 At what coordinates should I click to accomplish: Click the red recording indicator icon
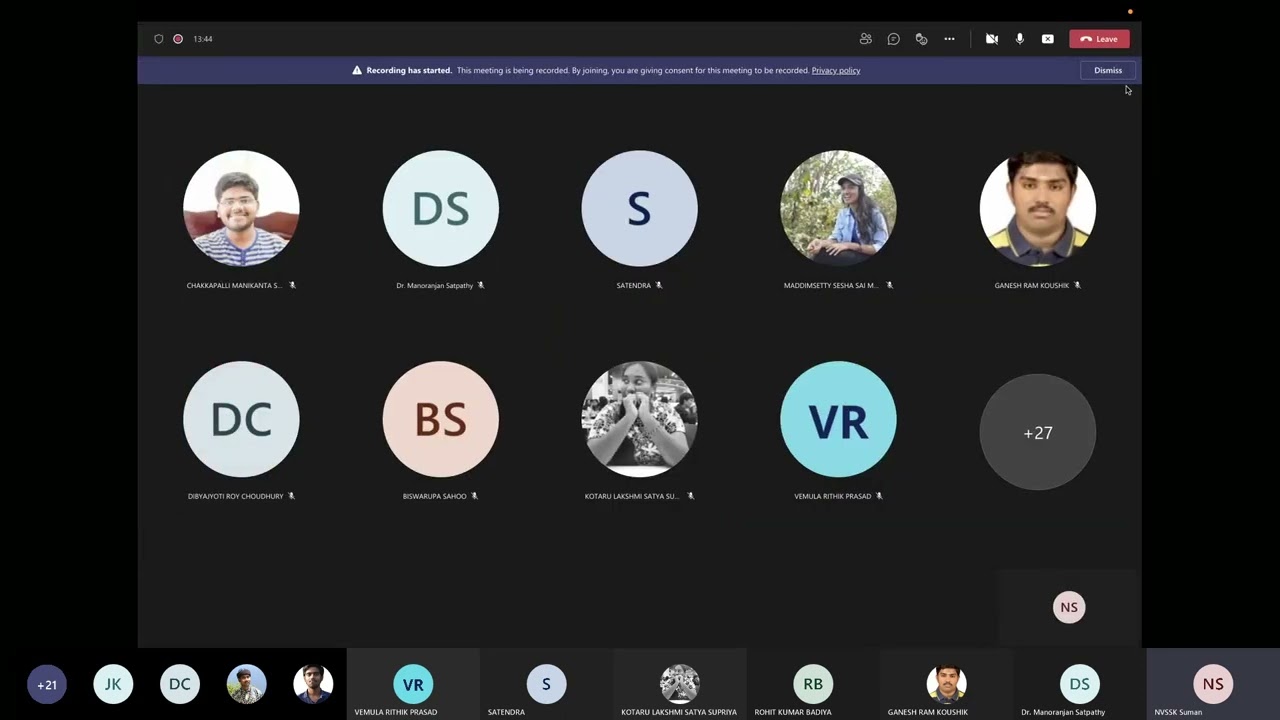coord(178,39)
